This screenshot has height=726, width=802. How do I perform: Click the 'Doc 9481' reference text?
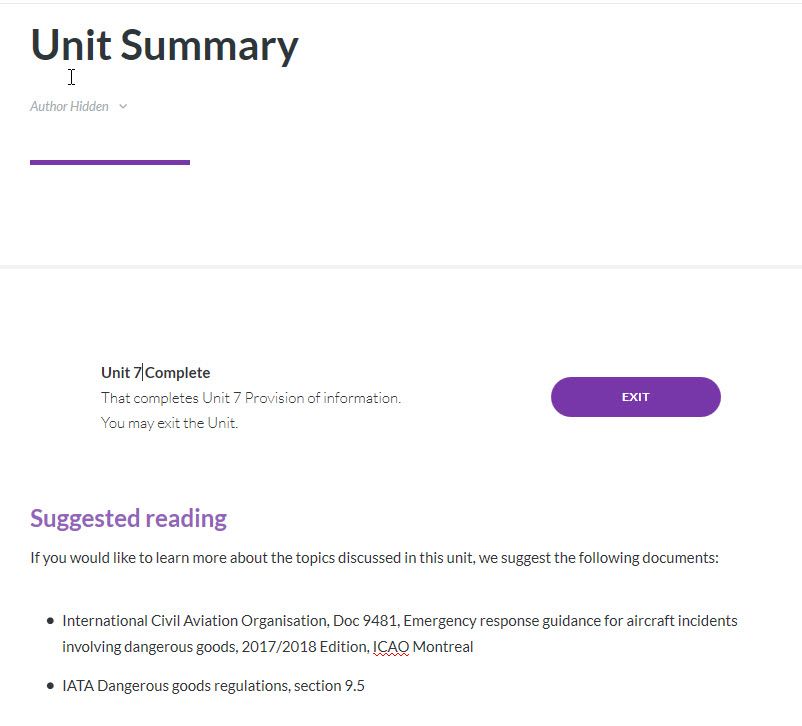367,621
